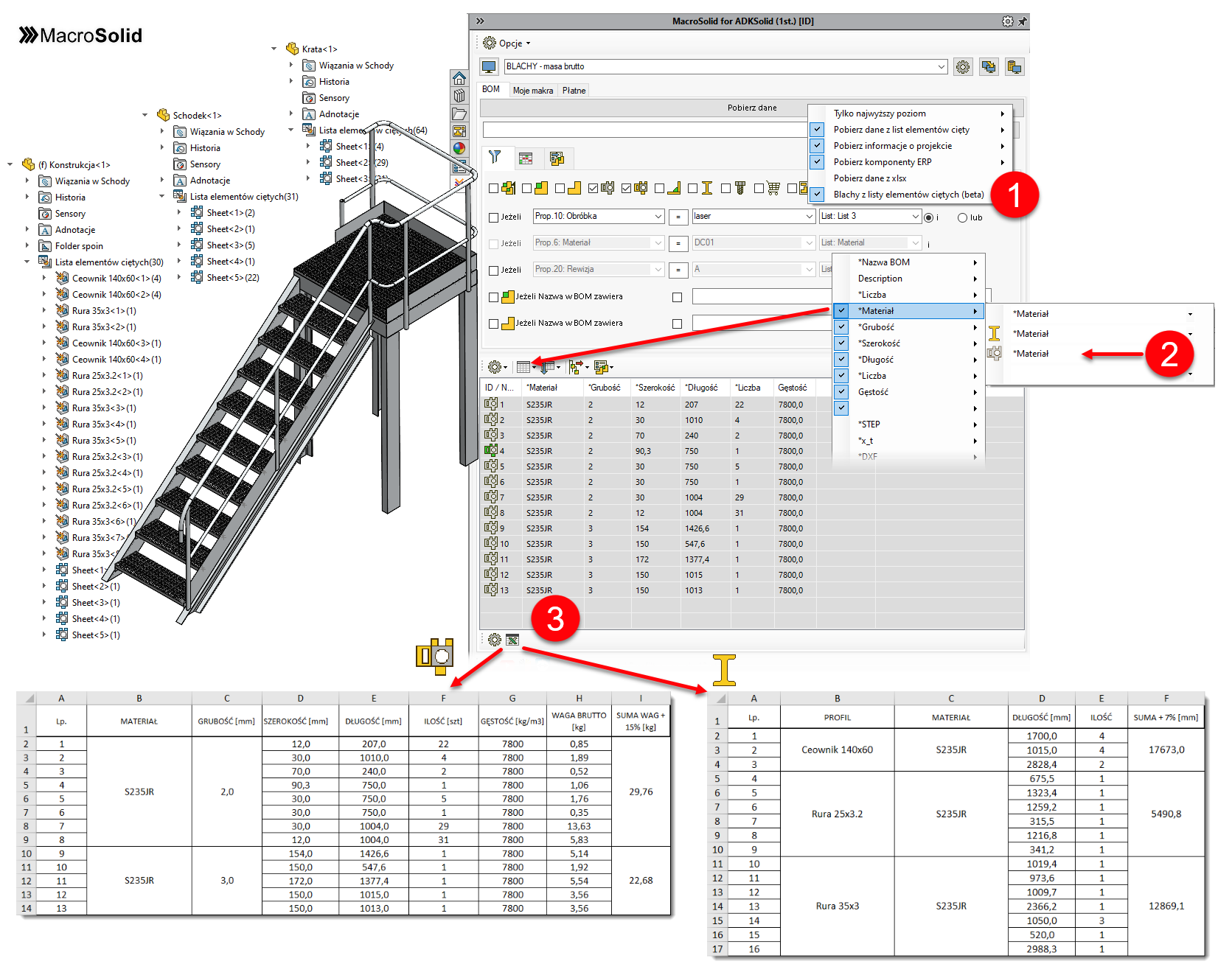The image size is (1232, 975).
Task: Click the rightmost paste-profile icon in the BLACHY row
Action: point(1015,67)
